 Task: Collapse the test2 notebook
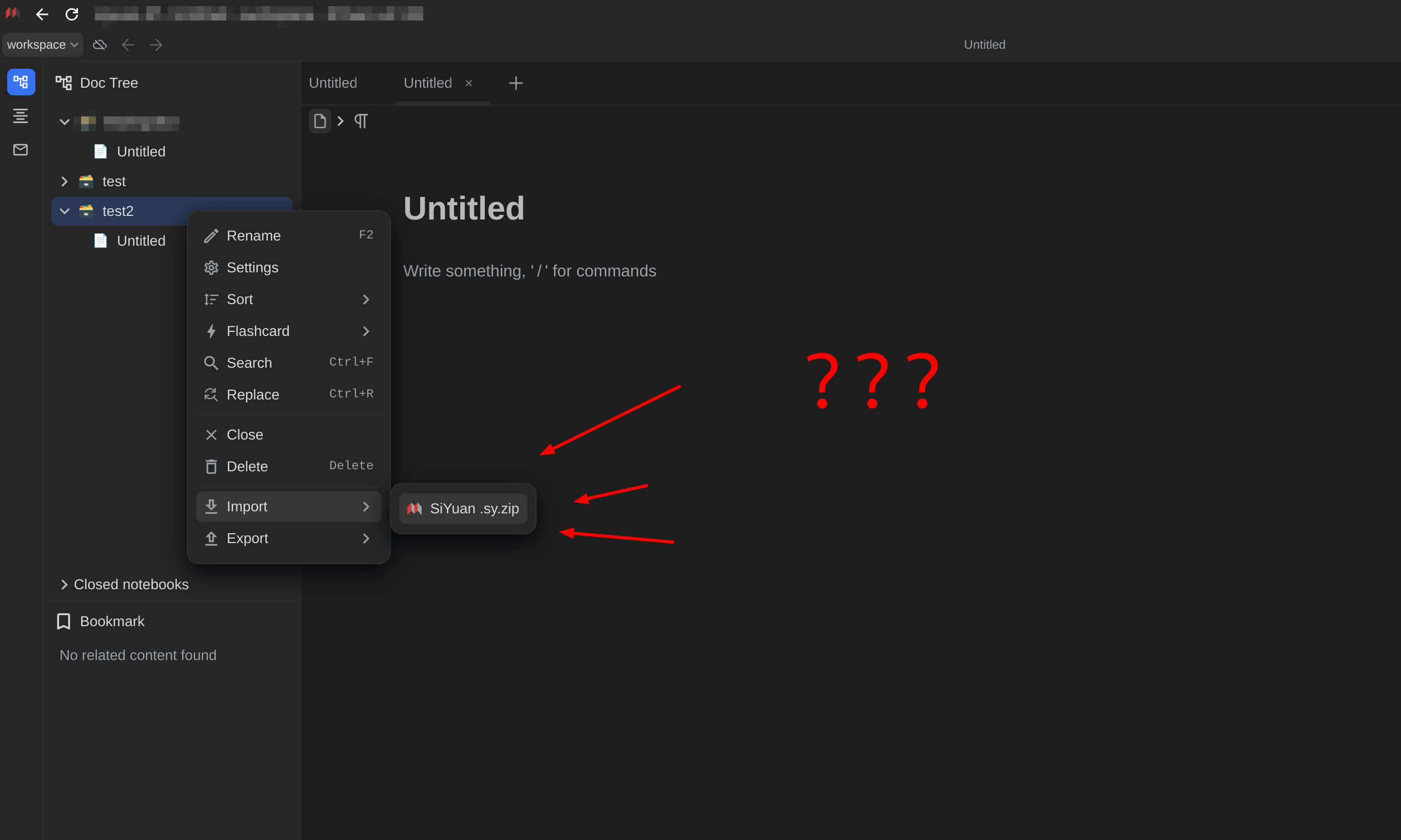[65, 211]
